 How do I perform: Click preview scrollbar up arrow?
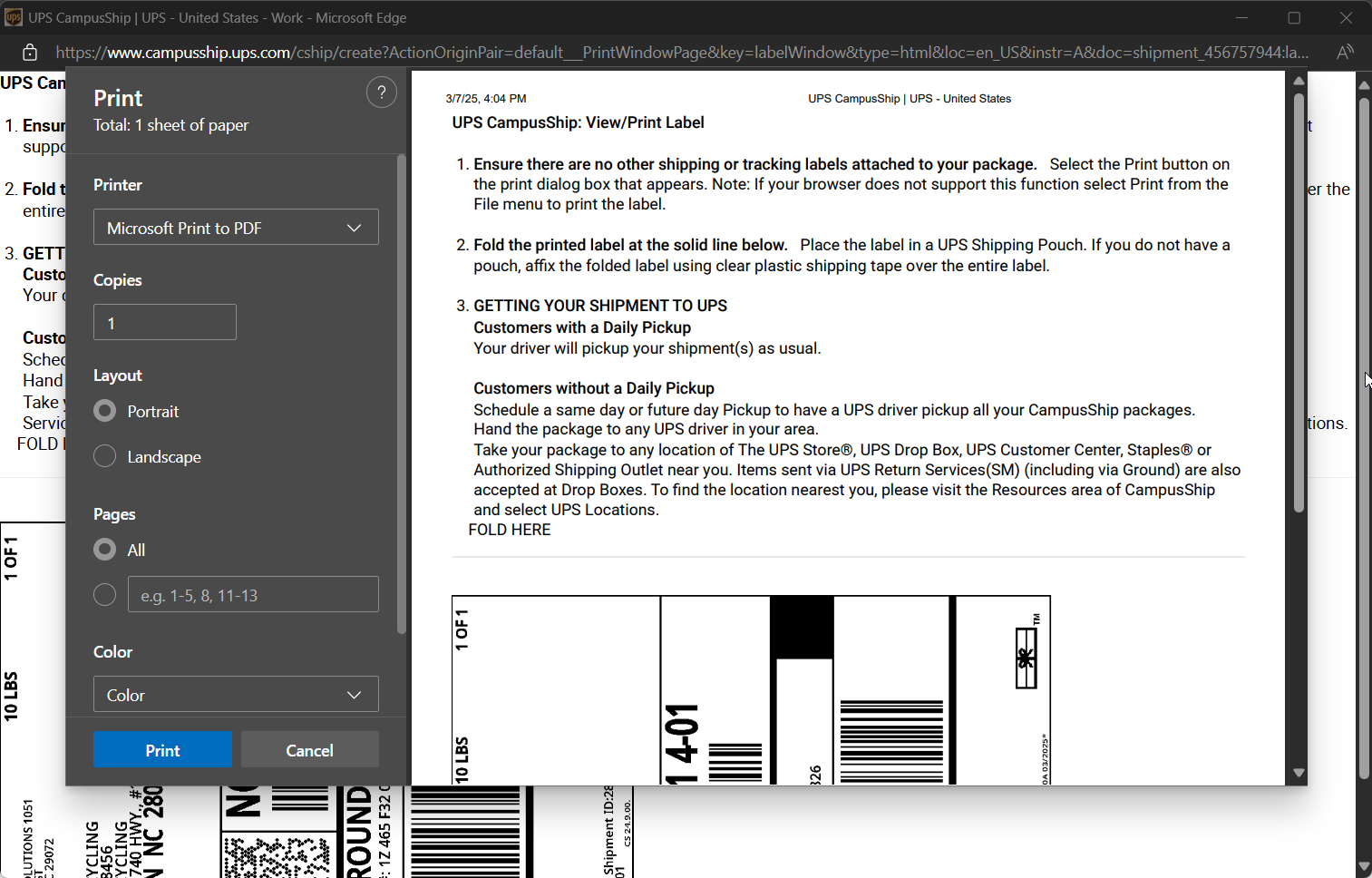point(1299,82)
